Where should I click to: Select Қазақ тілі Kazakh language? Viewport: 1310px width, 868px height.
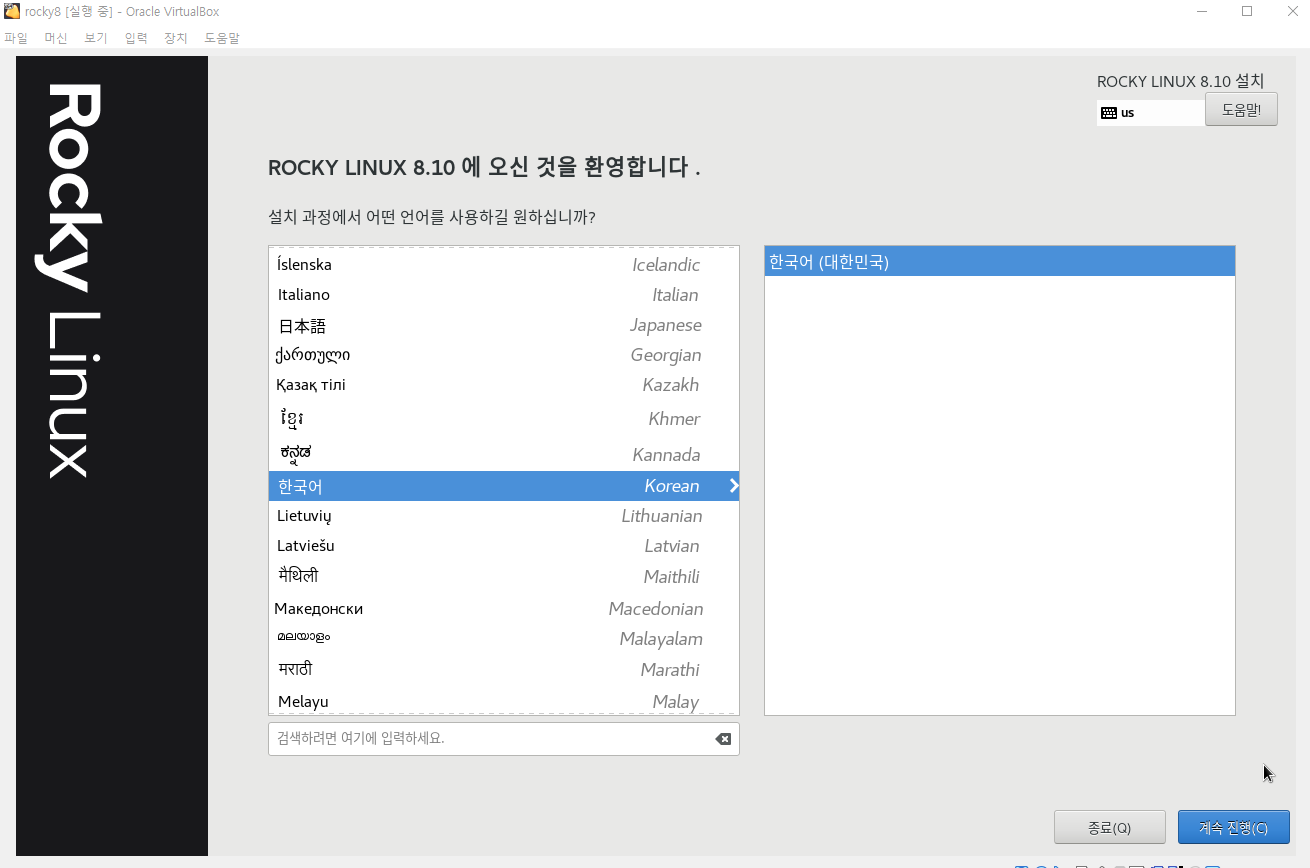[x=504, y=385]
